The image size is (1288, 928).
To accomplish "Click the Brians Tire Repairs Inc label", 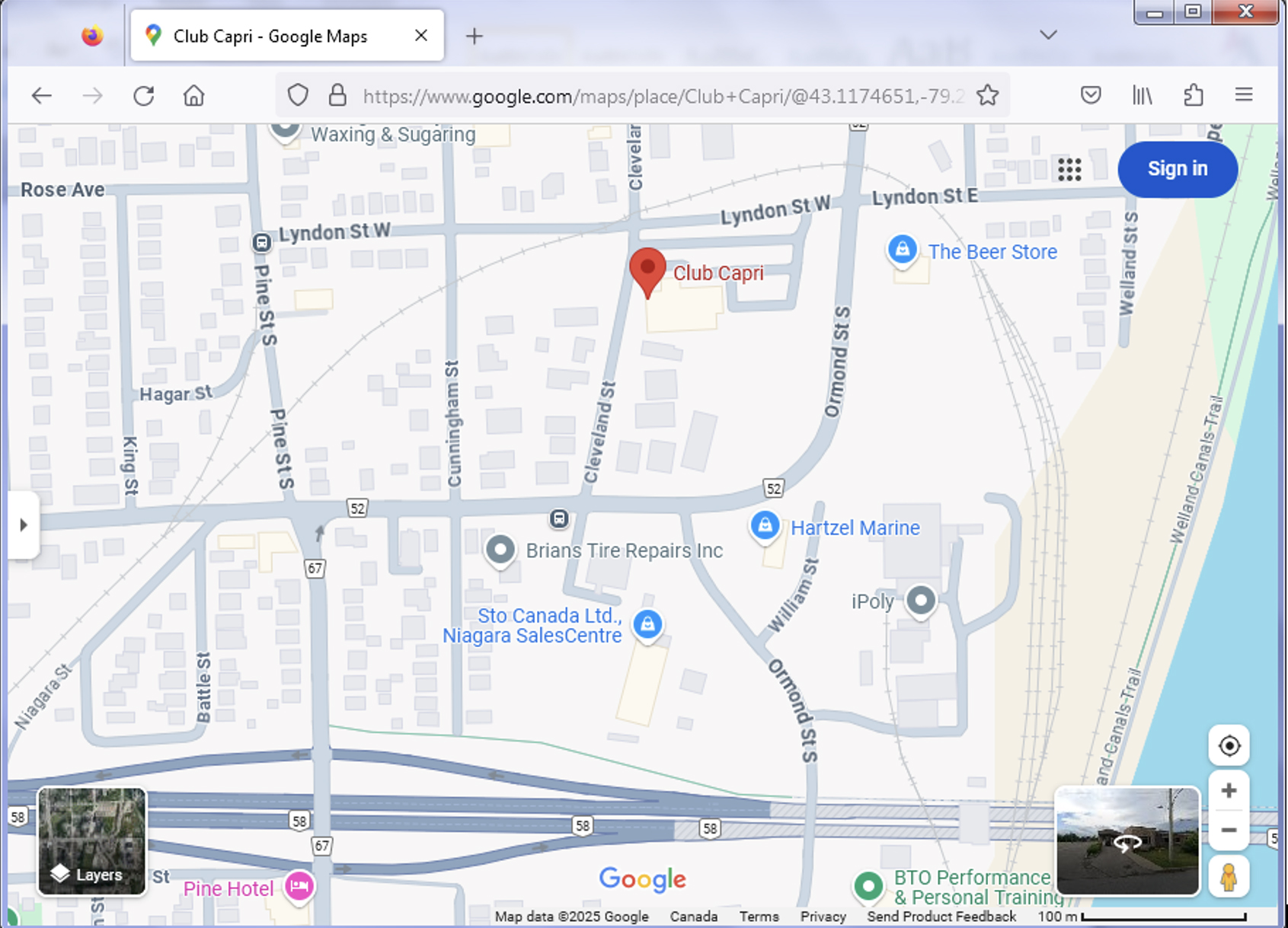I will [x=625, y=550].
